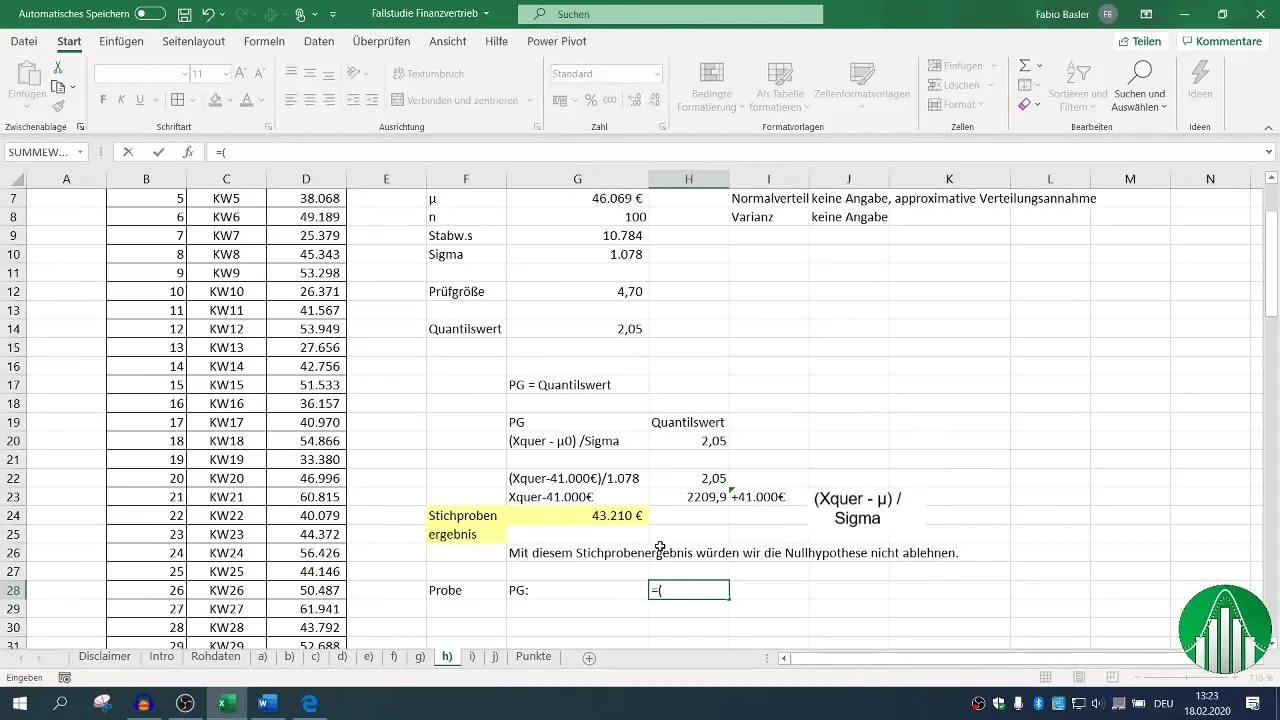Open Word from the taskbar
Image resolution: width=1280 pixels, height=720 pixels.
pyautogui.click(x=268, y=703)
